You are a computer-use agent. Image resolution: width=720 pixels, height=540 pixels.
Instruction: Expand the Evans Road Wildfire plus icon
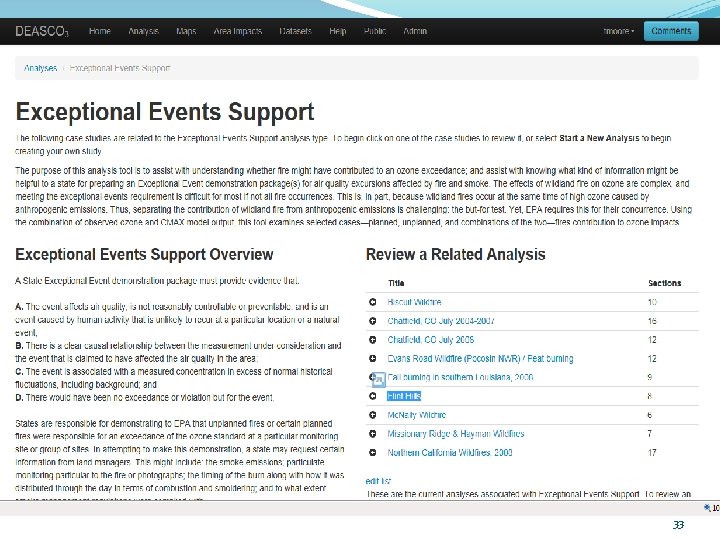(372, 358)
